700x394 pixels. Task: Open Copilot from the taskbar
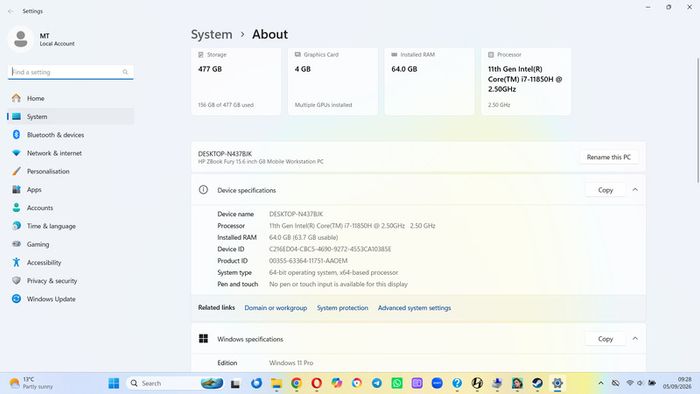[x=337, y=383]
